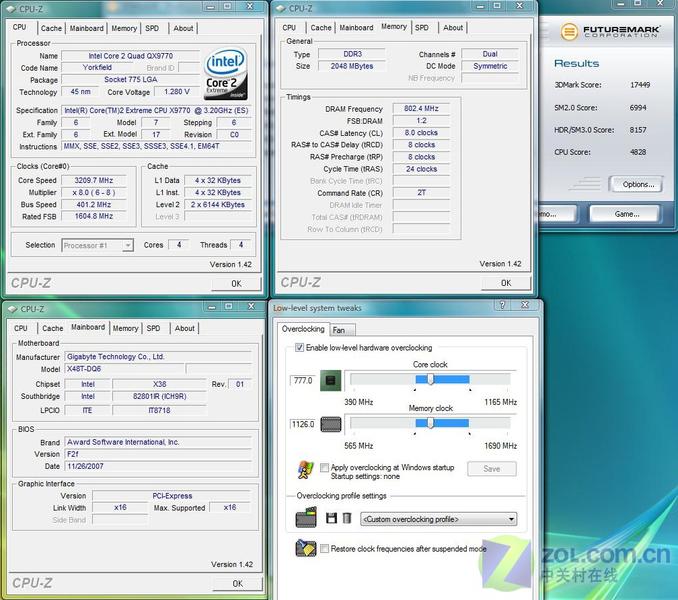Click OK in the Mainboard tab window
Image resolution: width=678 pixels, height=600 pixels.
click(237, 584)
